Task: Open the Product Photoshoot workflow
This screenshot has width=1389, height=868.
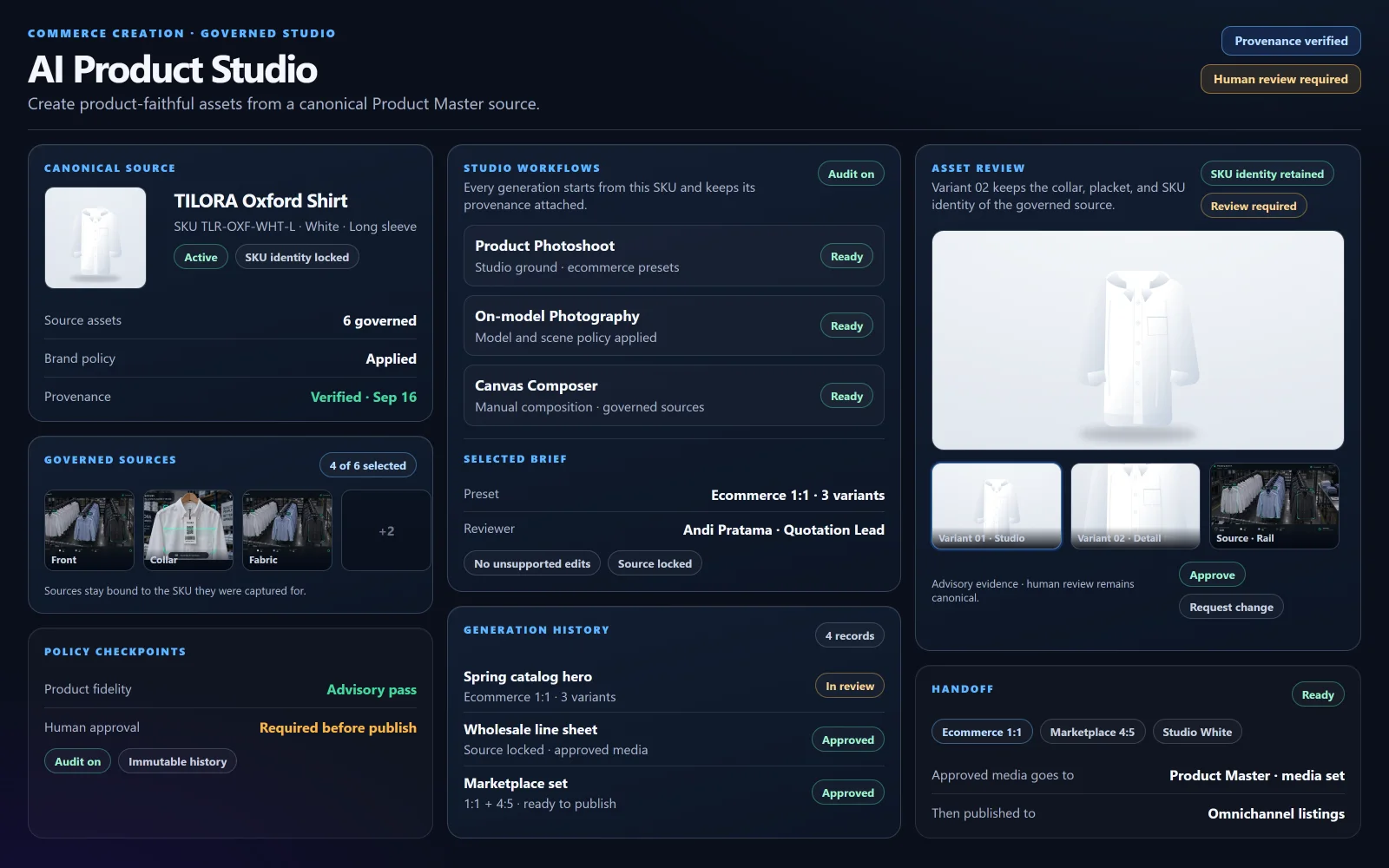Action: pos(674,256)
